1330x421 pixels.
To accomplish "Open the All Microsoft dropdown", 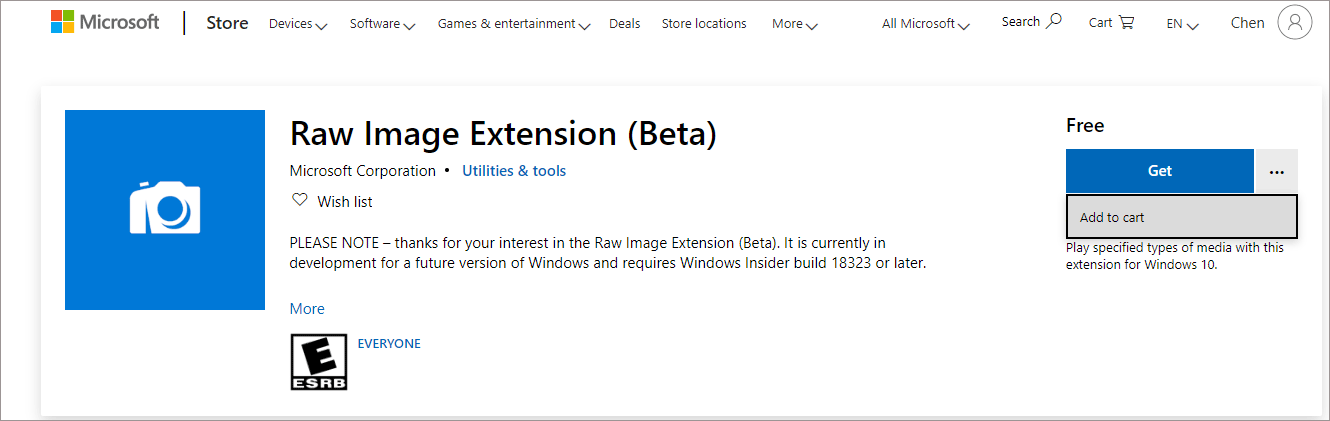I will pyautogui.click(x=926, y=24).
